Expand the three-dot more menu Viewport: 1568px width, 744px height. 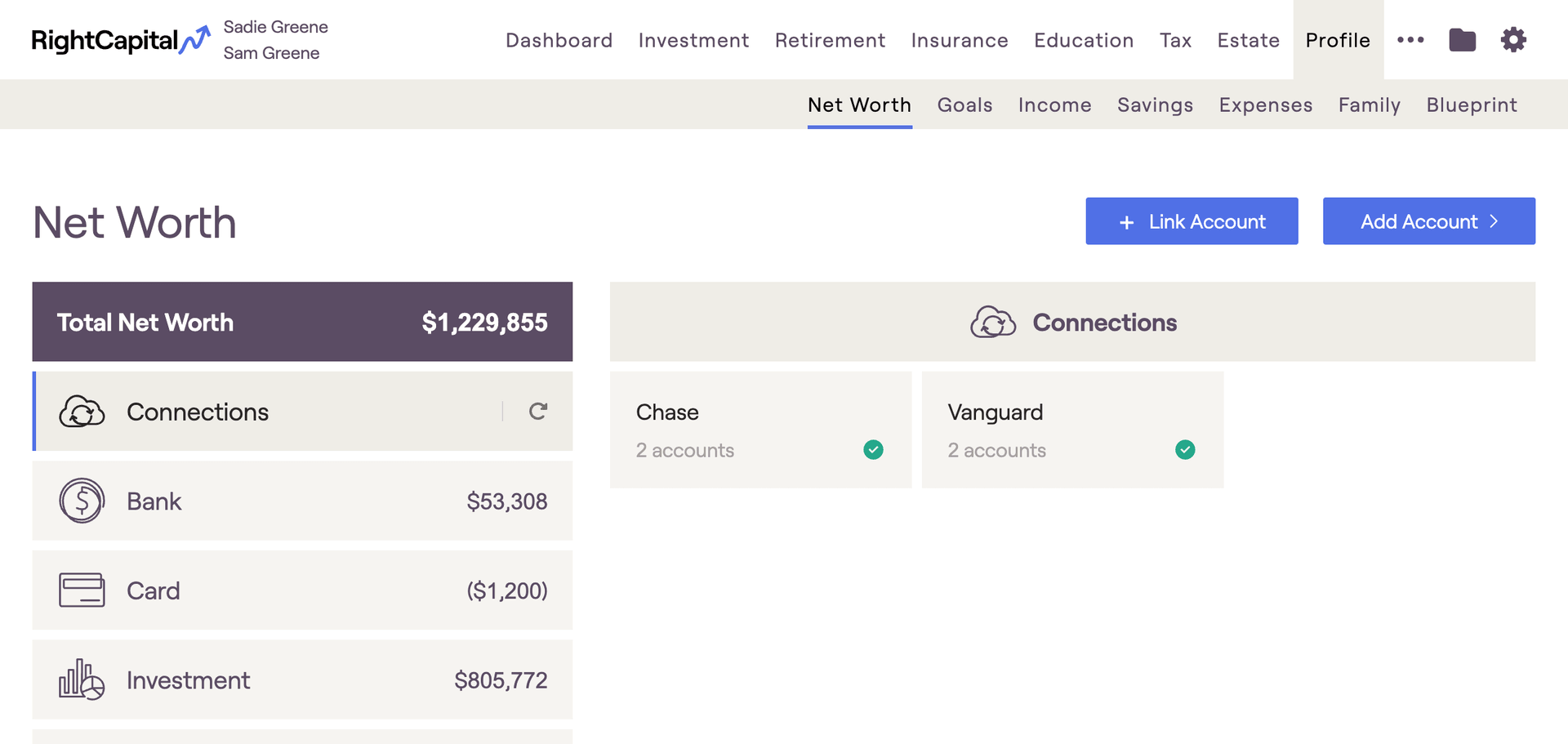(1410, 40)
